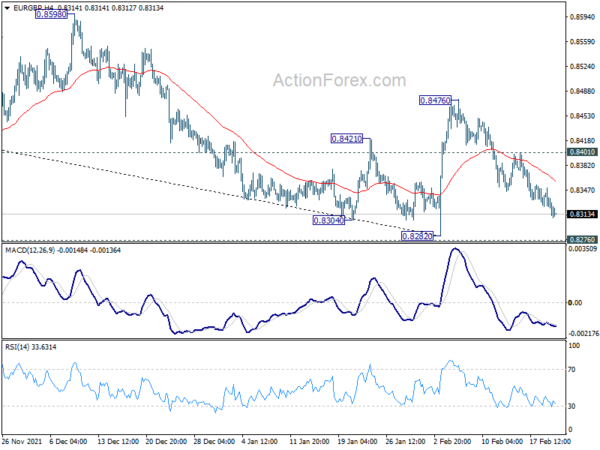Click the 20 Dec 20:00 time label
This screenshot has height=450, width=600.
coord(166,441)
